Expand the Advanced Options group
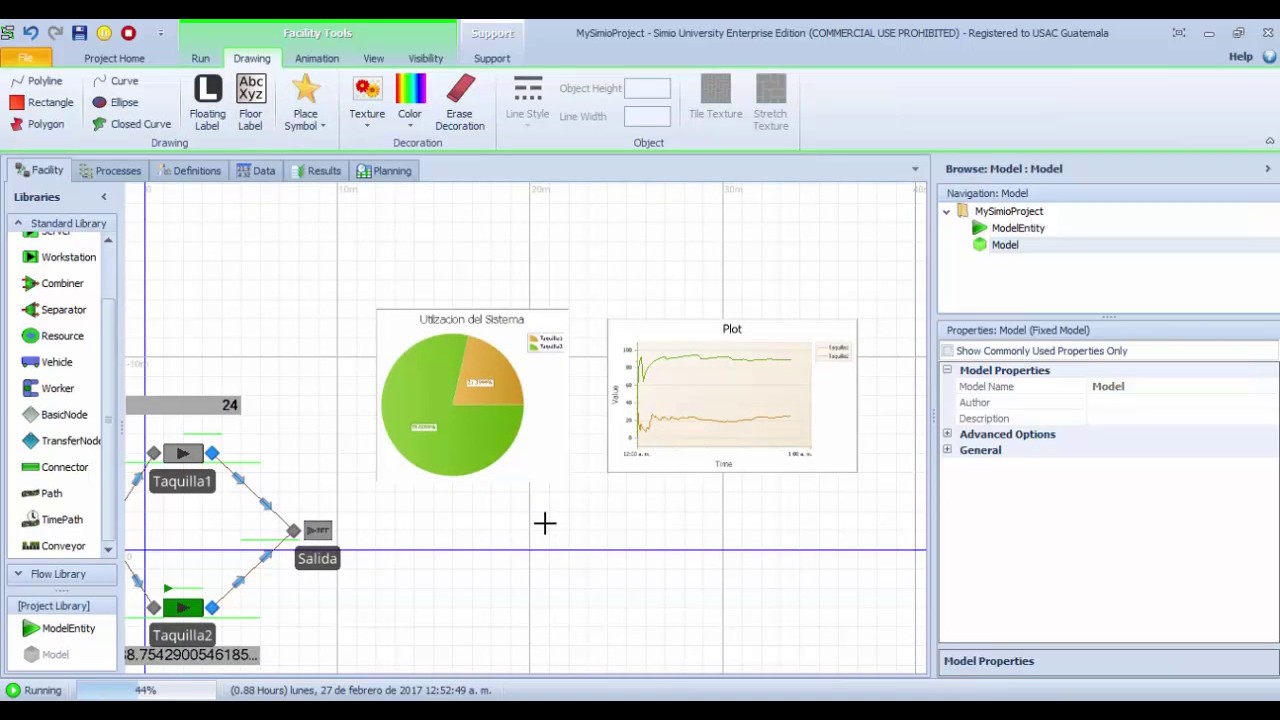The height and width of the screenshot is (720, 1280). coord(947,434)
